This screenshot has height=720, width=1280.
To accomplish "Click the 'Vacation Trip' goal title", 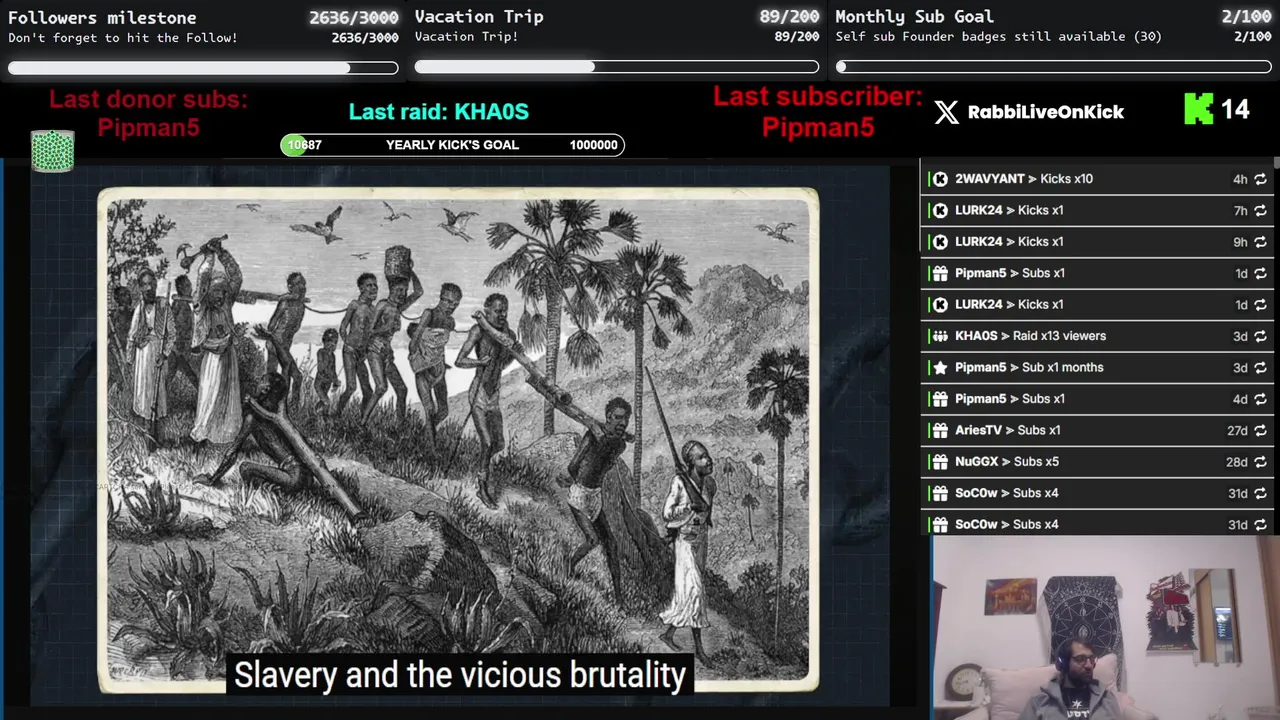I will coord(479,16).
